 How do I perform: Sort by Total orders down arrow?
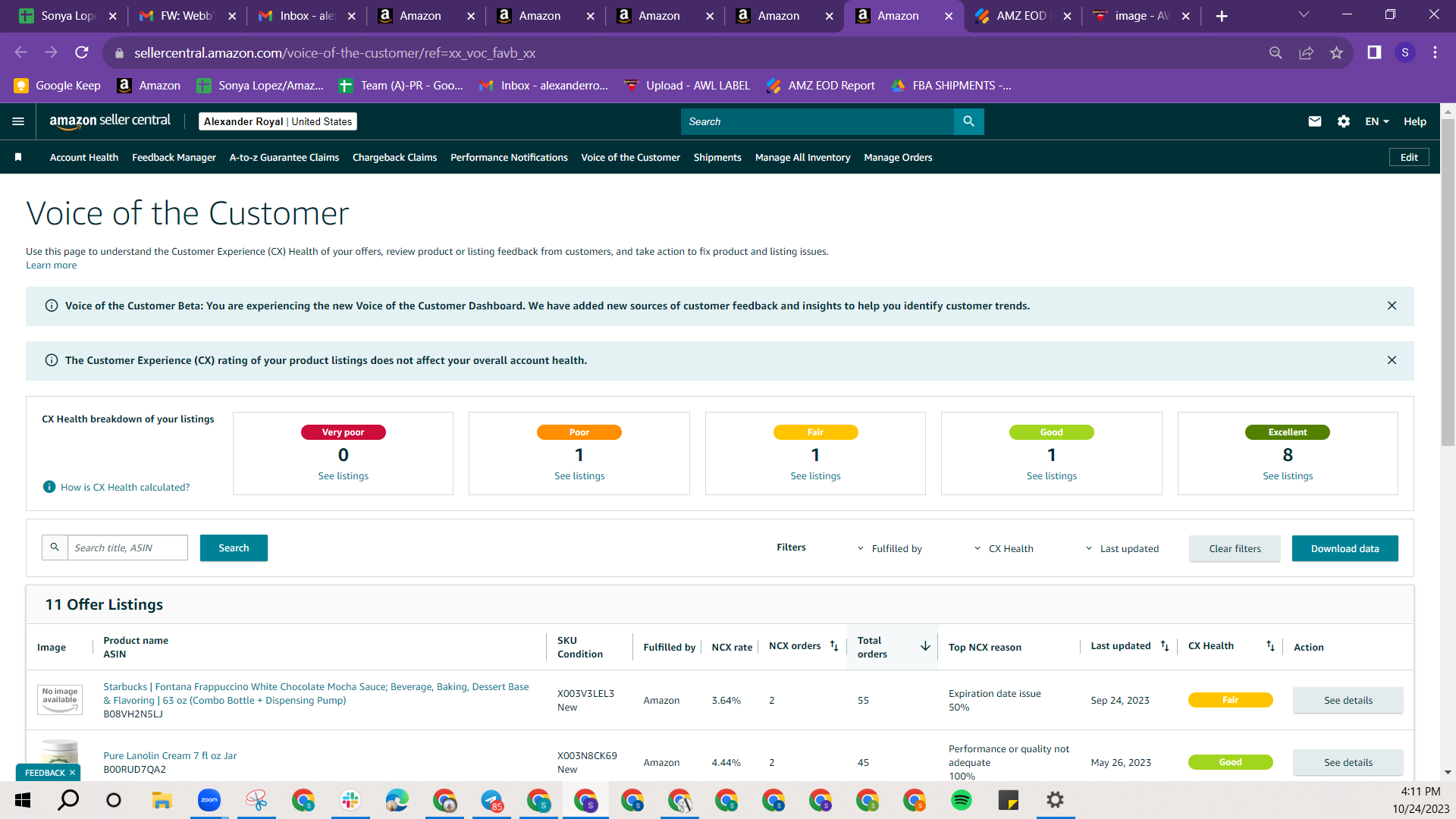pos(925,646)
